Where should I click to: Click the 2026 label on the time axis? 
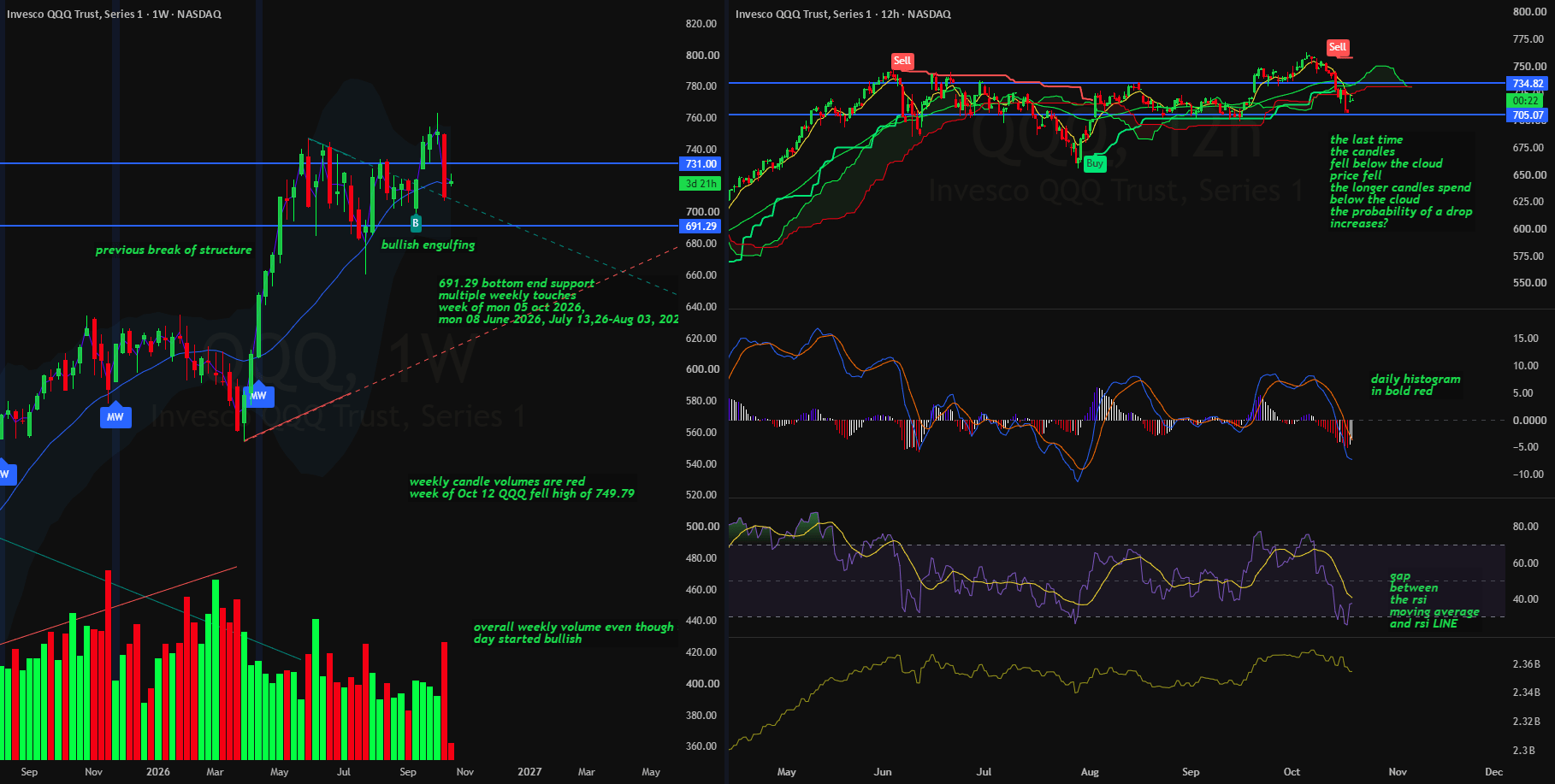tap(158, 772)
